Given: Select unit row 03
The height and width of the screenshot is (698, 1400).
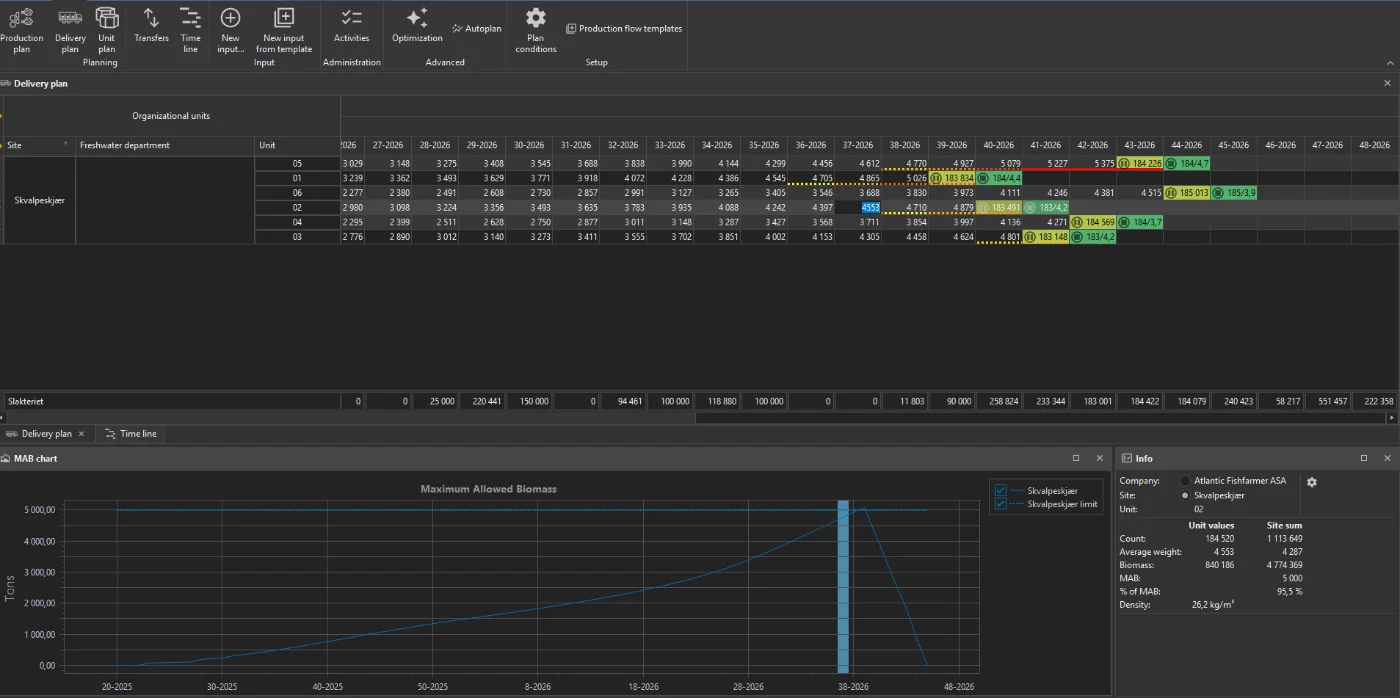Looking at the screenshot, I should click(x=297, y=237).
